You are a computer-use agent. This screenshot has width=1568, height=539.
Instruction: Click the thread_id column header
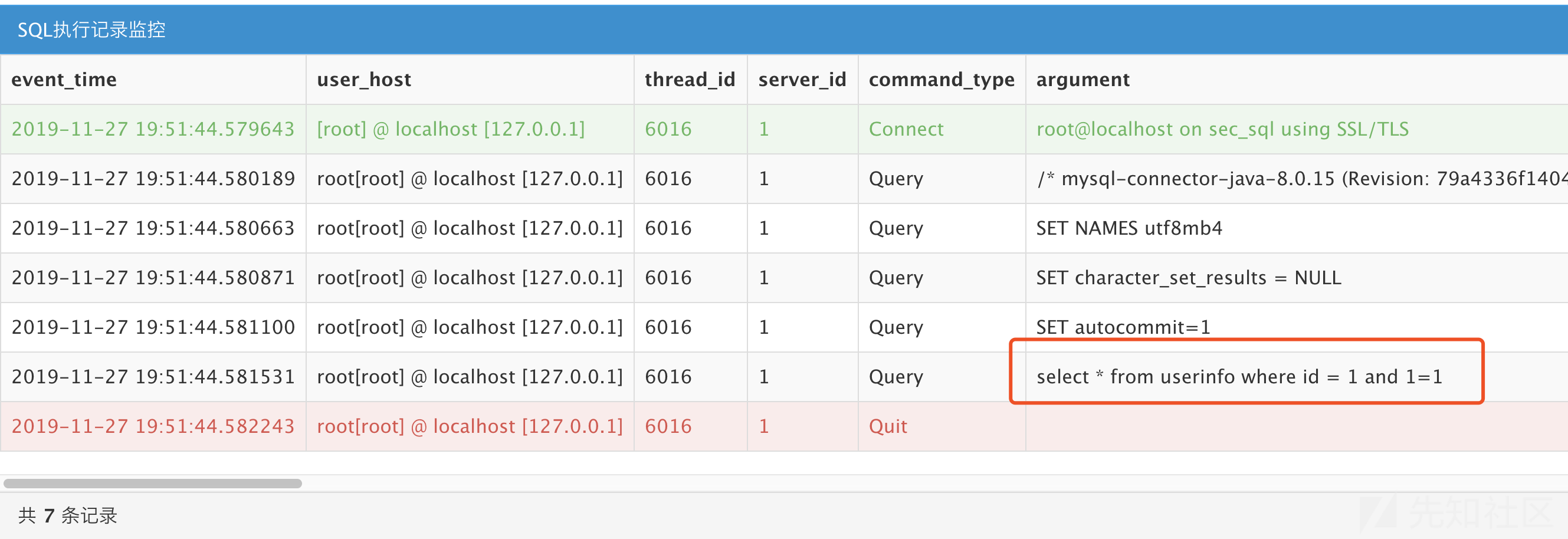tap(690, 80)
